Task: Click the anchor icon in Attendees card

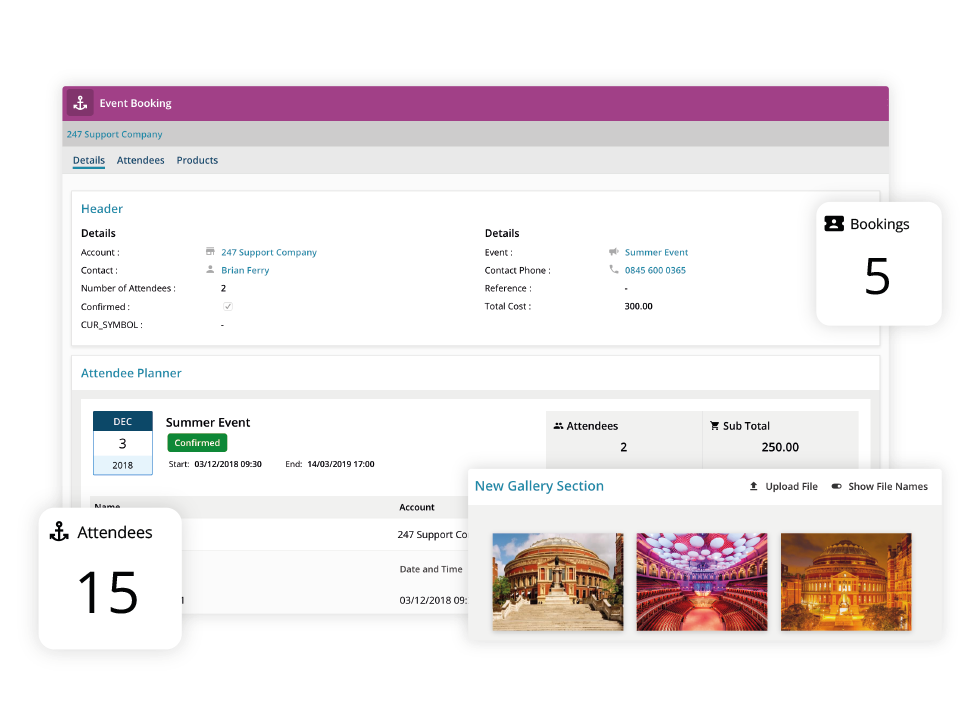Action: click(x=59, y=531)
